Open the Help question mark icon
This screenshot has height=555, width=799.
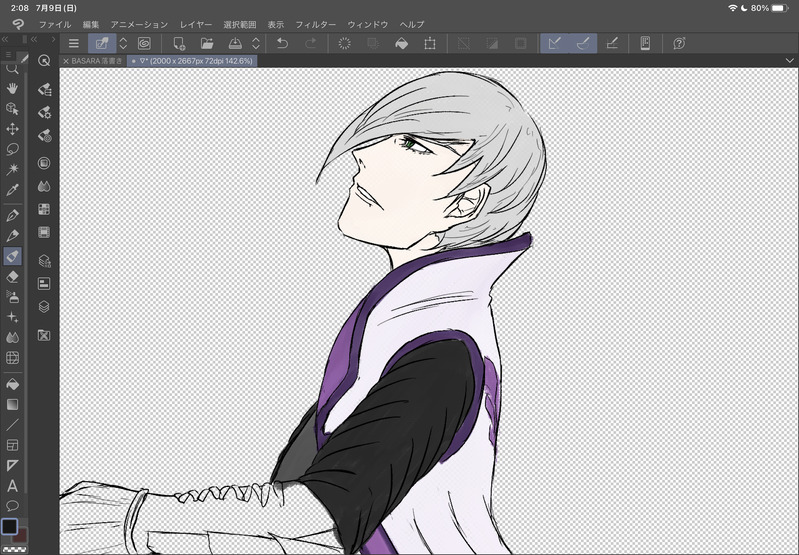tap(679, 43)
